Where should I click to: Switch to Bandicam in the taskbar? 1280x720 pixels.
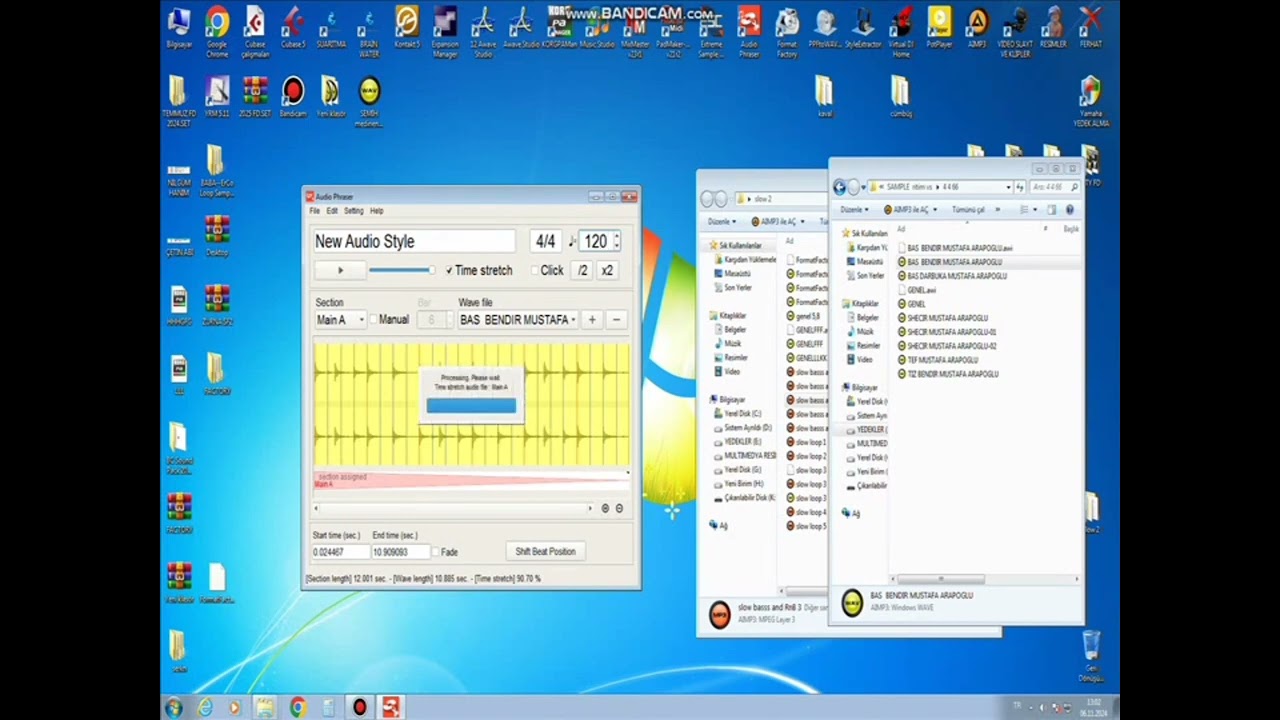360,707
